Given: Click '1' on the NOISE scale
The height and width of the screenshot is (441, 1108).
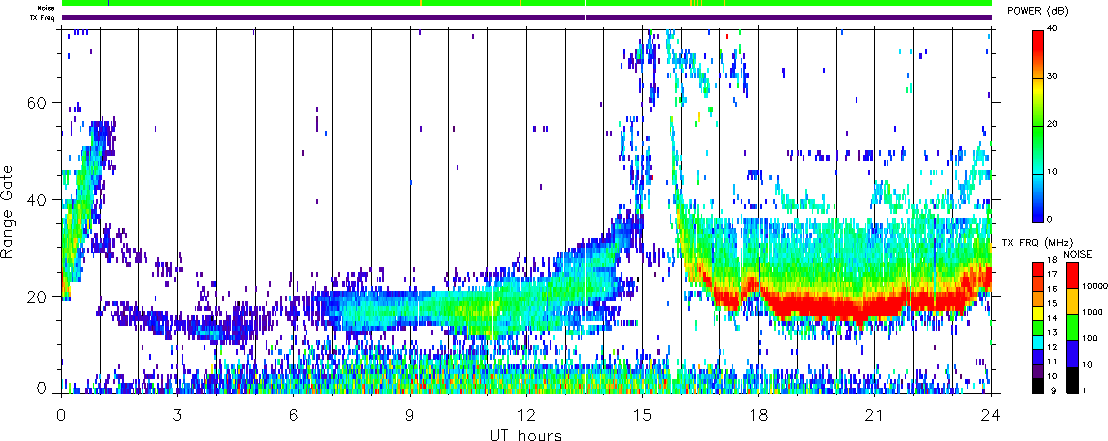Looking at the screenshot, I should coord(1086,392).
